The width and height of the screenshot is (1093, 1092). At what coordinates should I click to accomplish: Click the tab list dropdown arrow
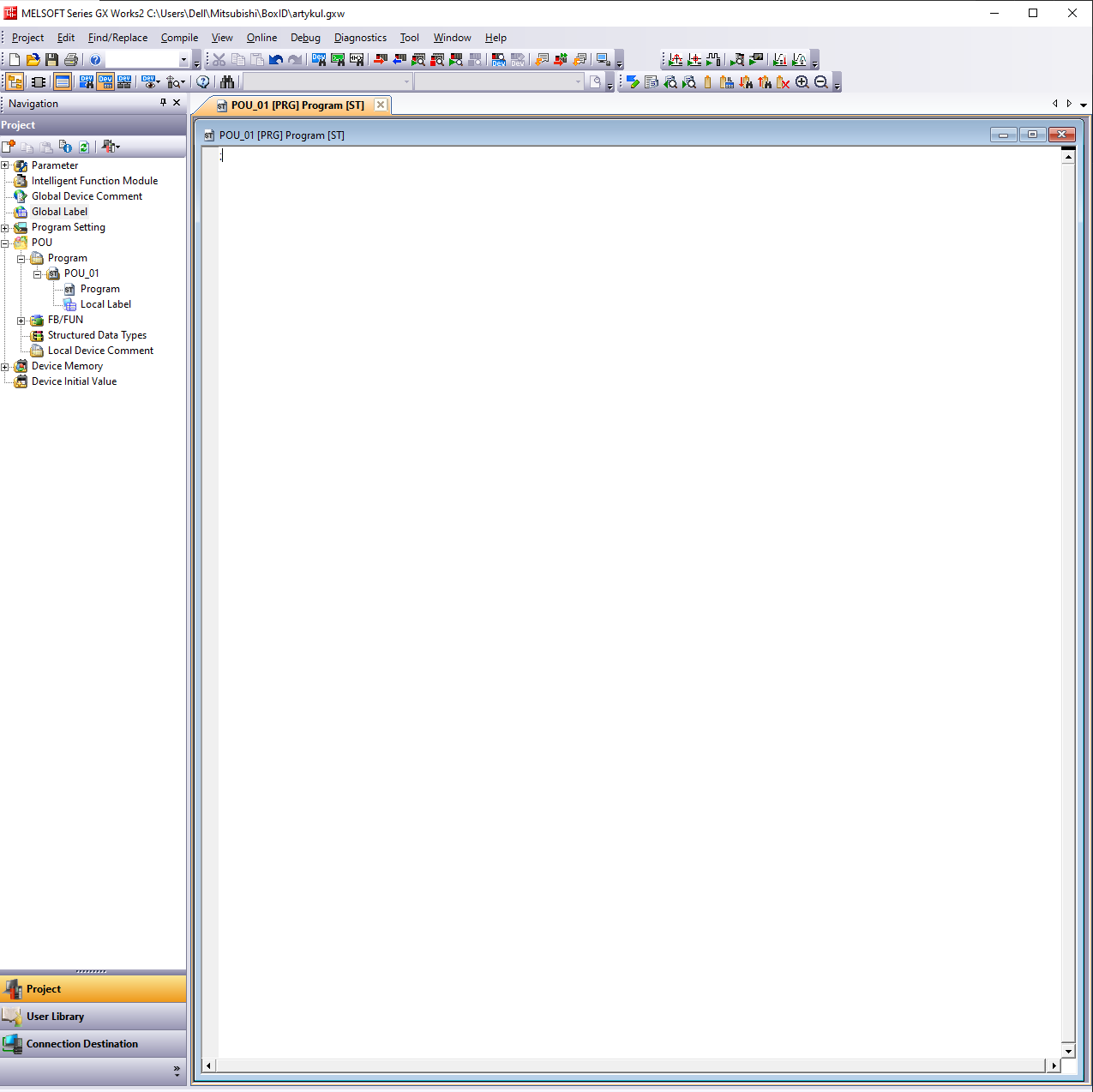point(1084,105)
